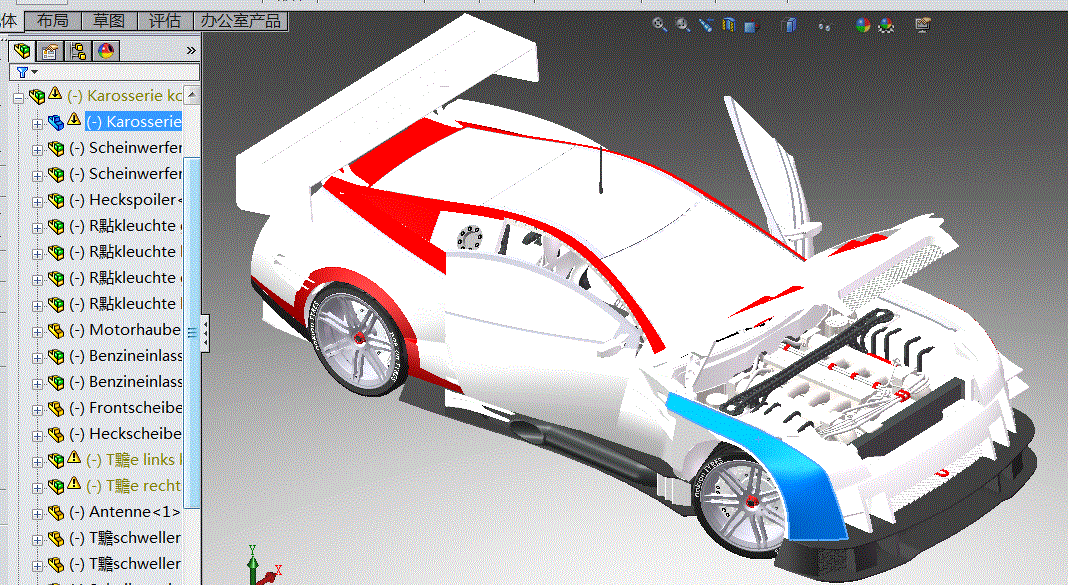Open the DisplayManager appearance tab

pos(104,50)
